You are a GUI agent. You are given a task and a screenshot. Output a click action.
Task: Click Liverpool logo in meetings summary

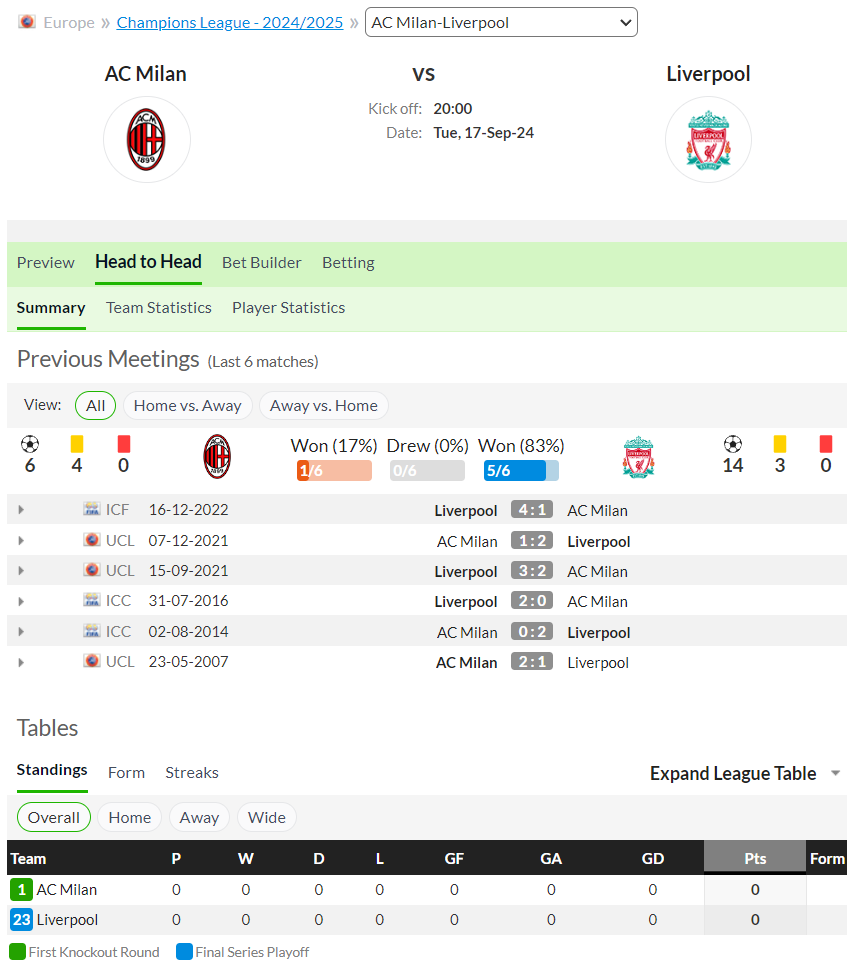click(638, 457)
